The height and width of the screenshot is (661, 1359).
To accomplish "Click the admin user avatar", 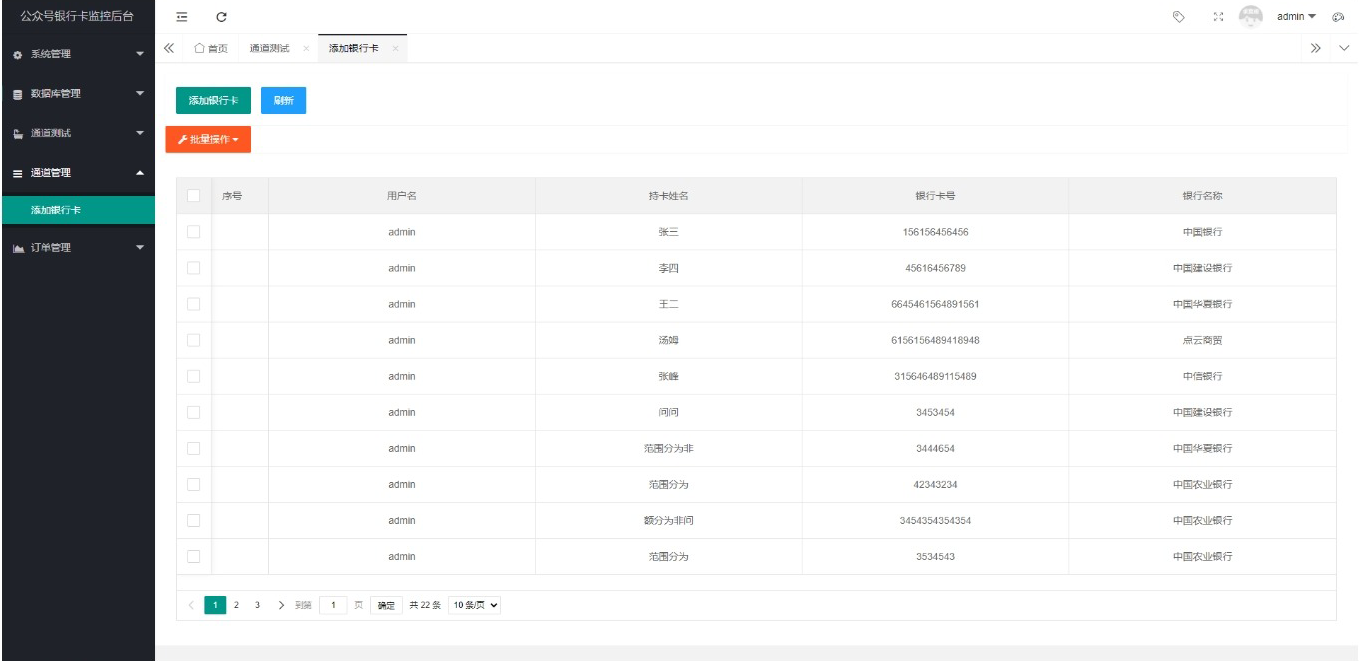I will click(1251, 17).
